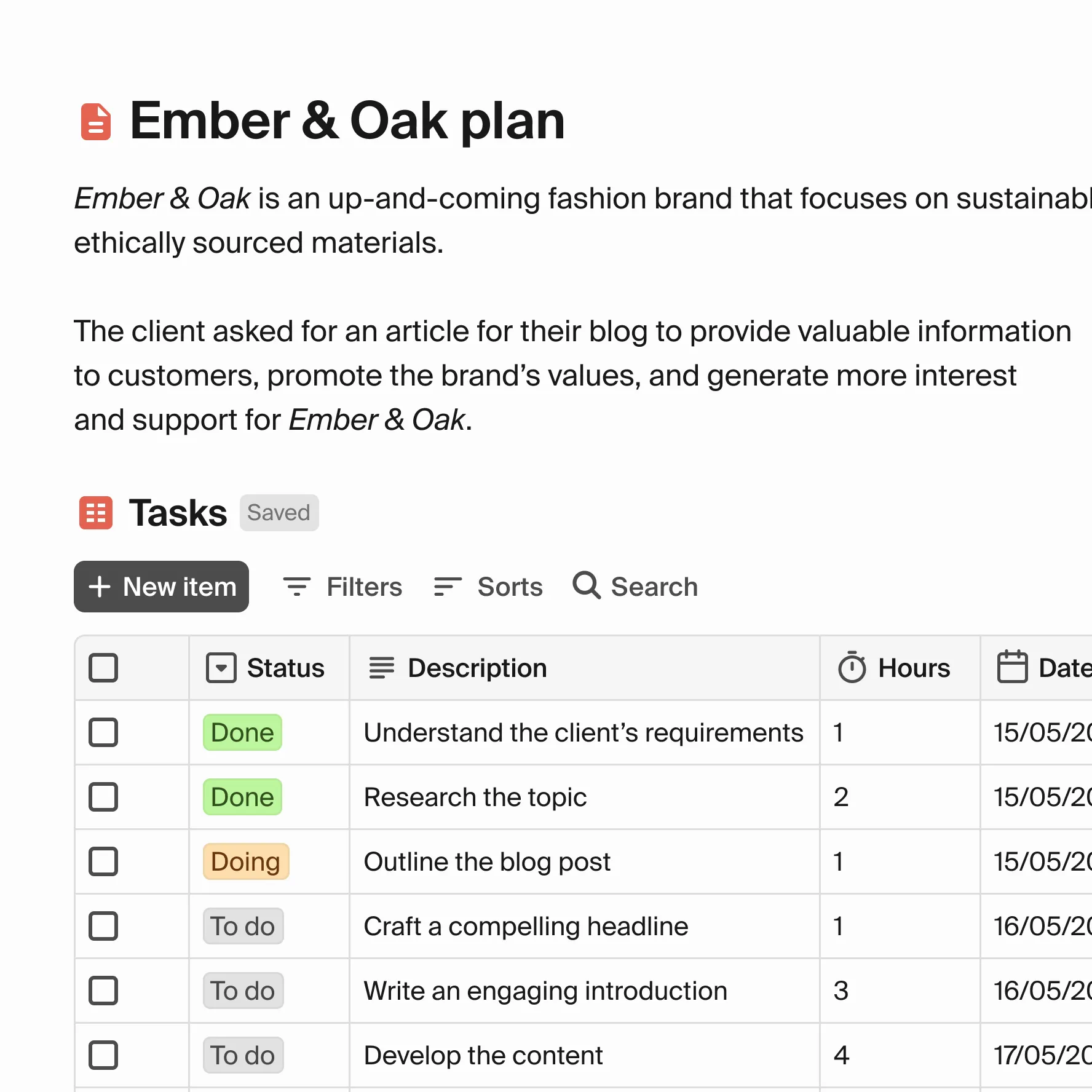Click the 'Write an engaging introduction' description cell

point(545,991)
